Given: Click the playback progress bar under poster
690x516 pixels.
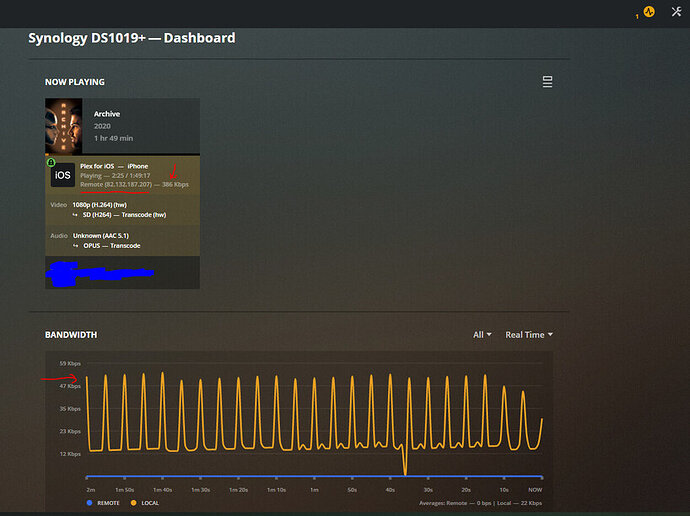Looking at the screenshot, I should point(122,154).
